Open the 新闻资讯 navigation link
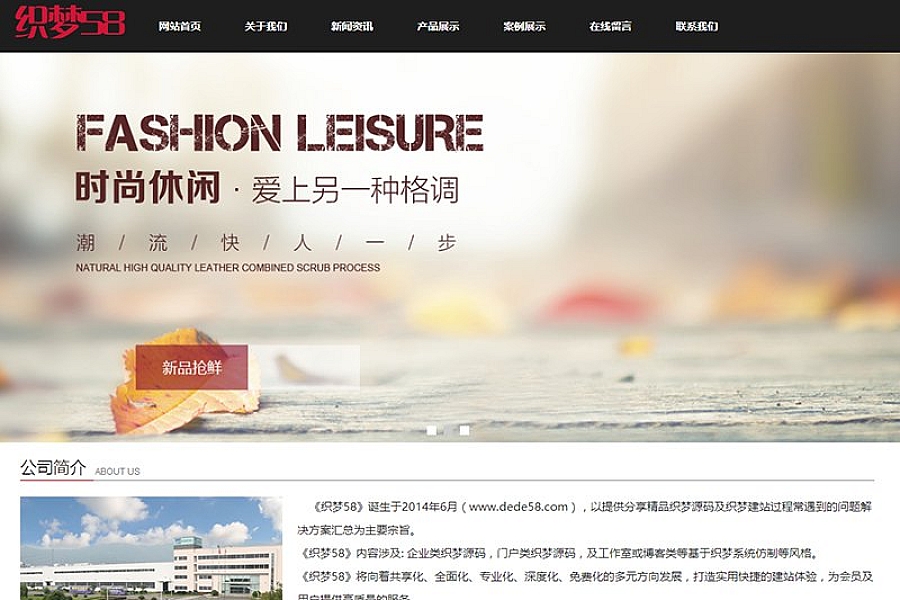The image size is (900, 600). tap(352, 26)
